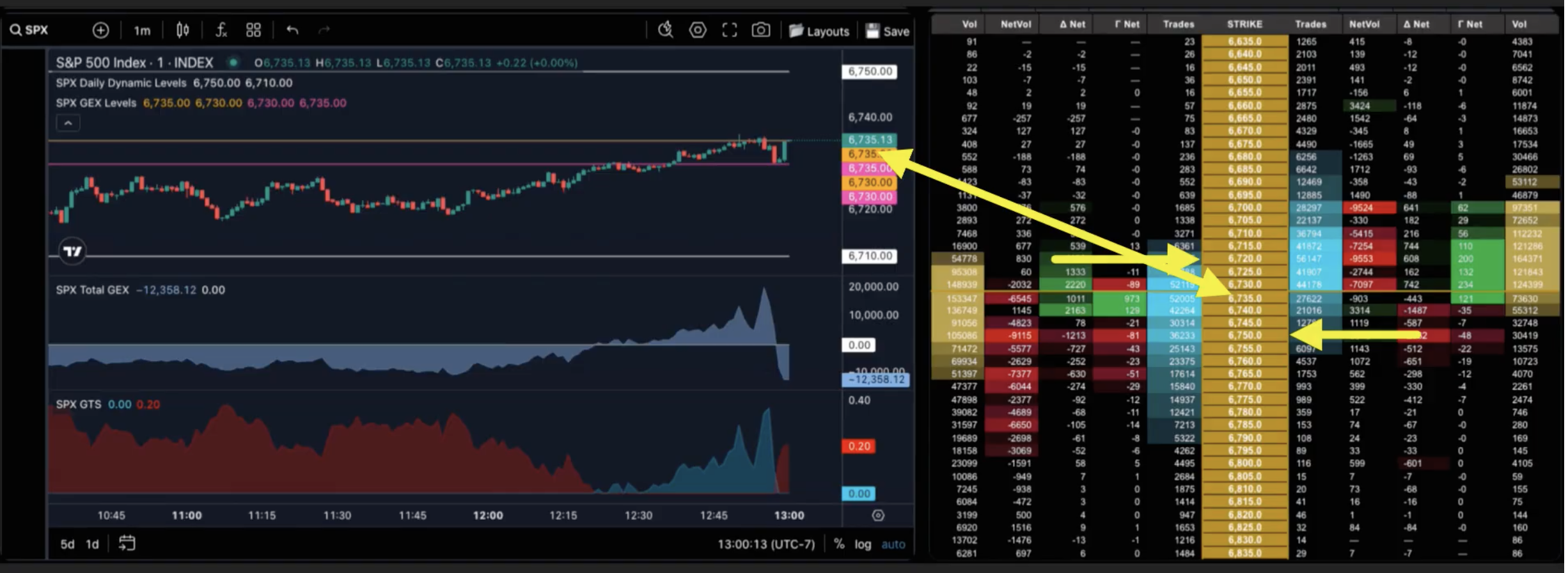Enter fullscreen mode
This screenshot has height=573, width=1568.
coord(730,30)
